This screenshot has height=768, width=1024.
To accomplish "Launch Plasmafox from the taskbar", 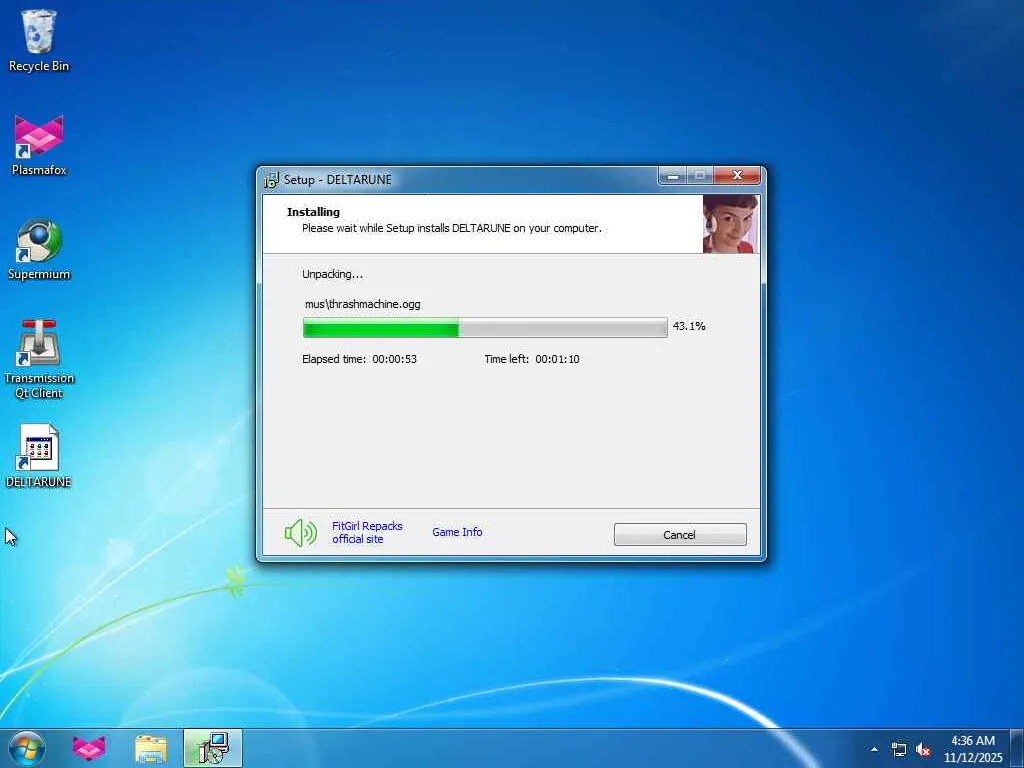I will coord(89,748).
